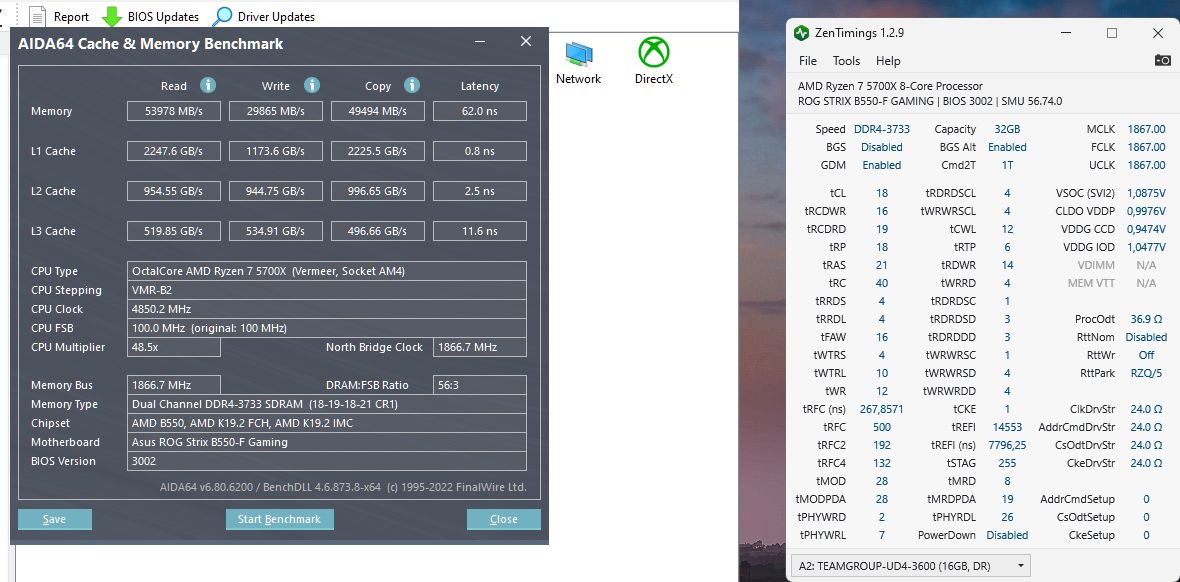Select L1 Cache Read 2247.6 GB/s

[x=173, y=151]
